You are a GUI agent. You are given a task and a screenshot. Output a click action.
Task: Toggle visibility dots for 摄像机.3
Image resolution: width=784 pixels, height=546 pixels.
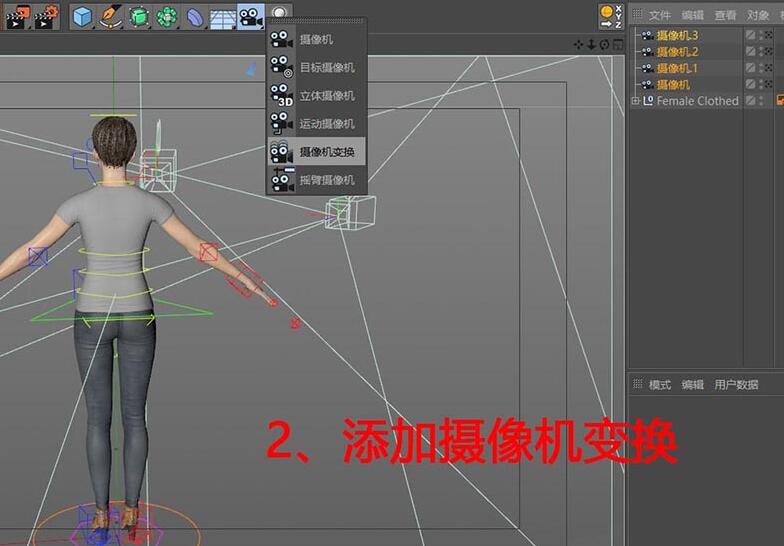[x=761, y=35]
